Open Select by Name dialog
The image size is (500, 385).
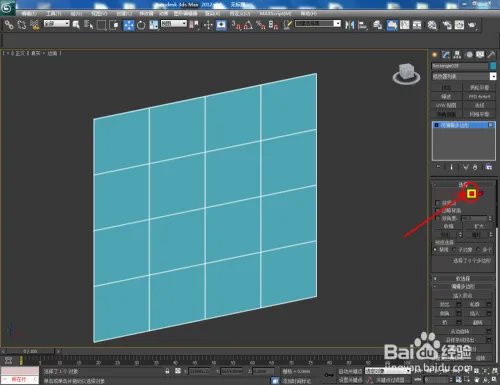pos(89,25)
